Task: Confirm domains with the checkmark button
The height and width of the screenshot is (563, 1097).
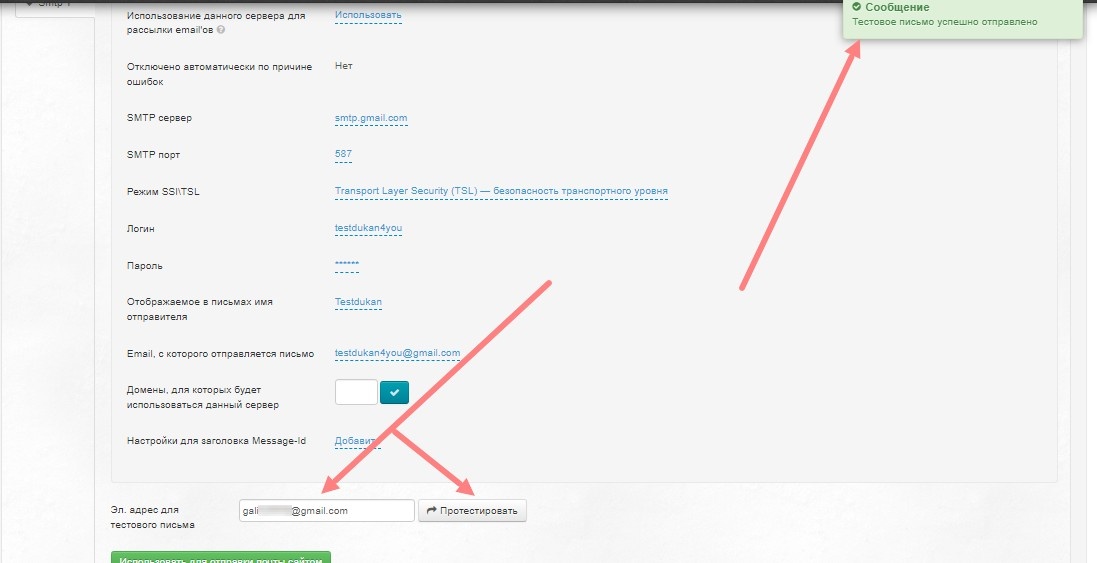Action: (395, 392)
